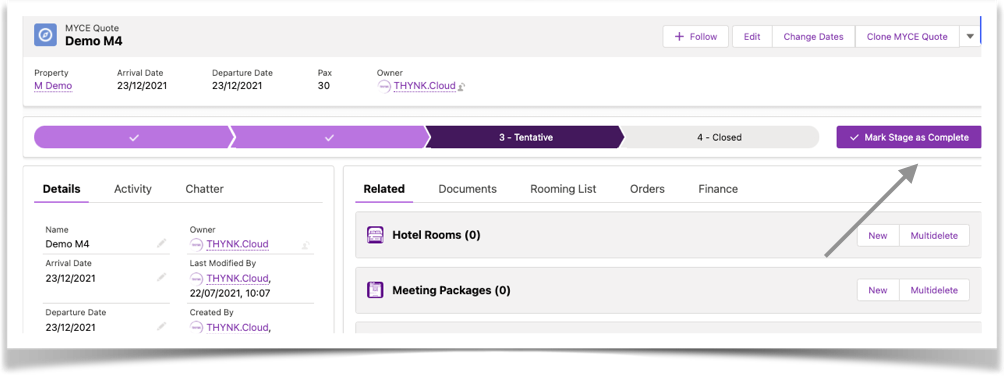The width and height of the screenshot is (1004, 376).
Task: Open THYNK.Cloud owner link in header
Action: (425, 86)
